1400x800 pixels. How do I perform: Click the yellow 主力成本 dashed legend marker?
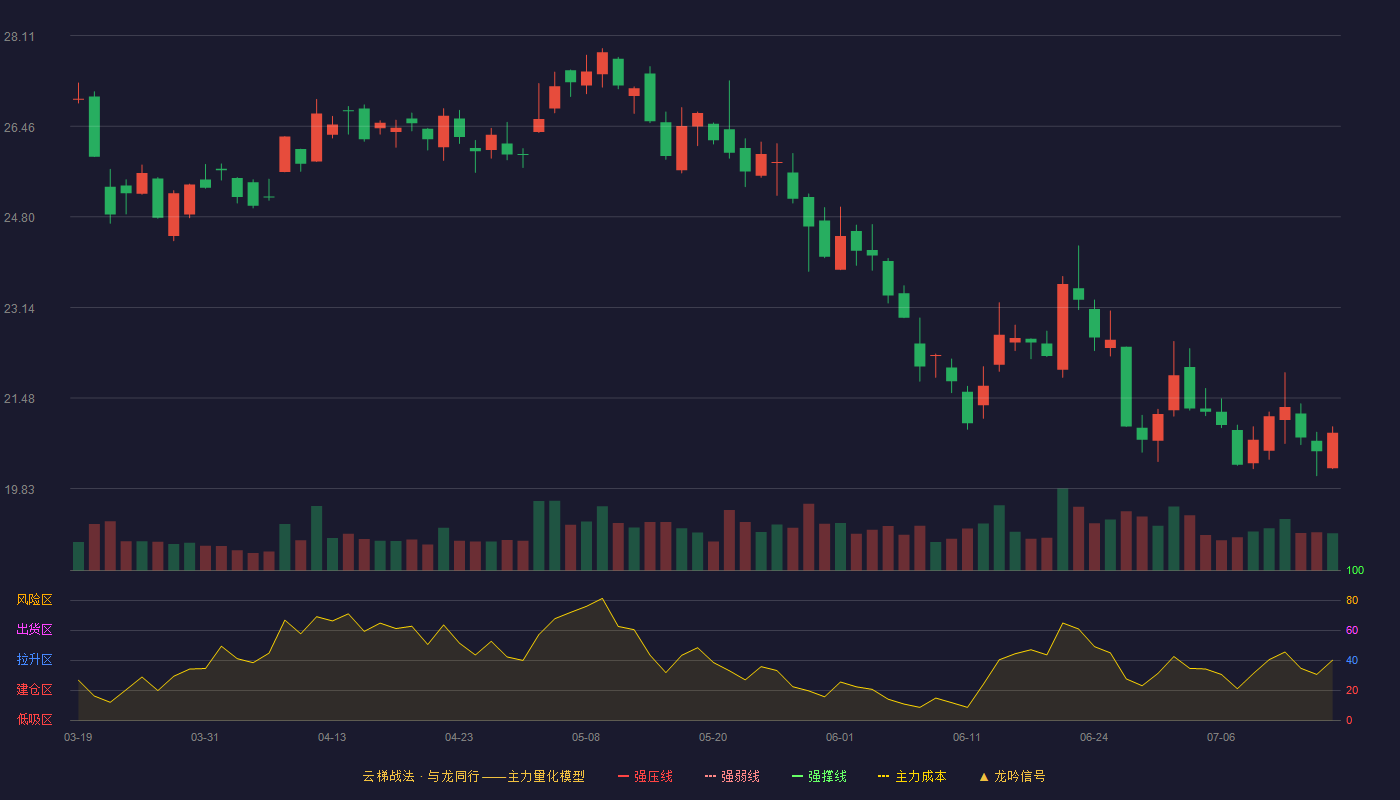click(883, 776)
